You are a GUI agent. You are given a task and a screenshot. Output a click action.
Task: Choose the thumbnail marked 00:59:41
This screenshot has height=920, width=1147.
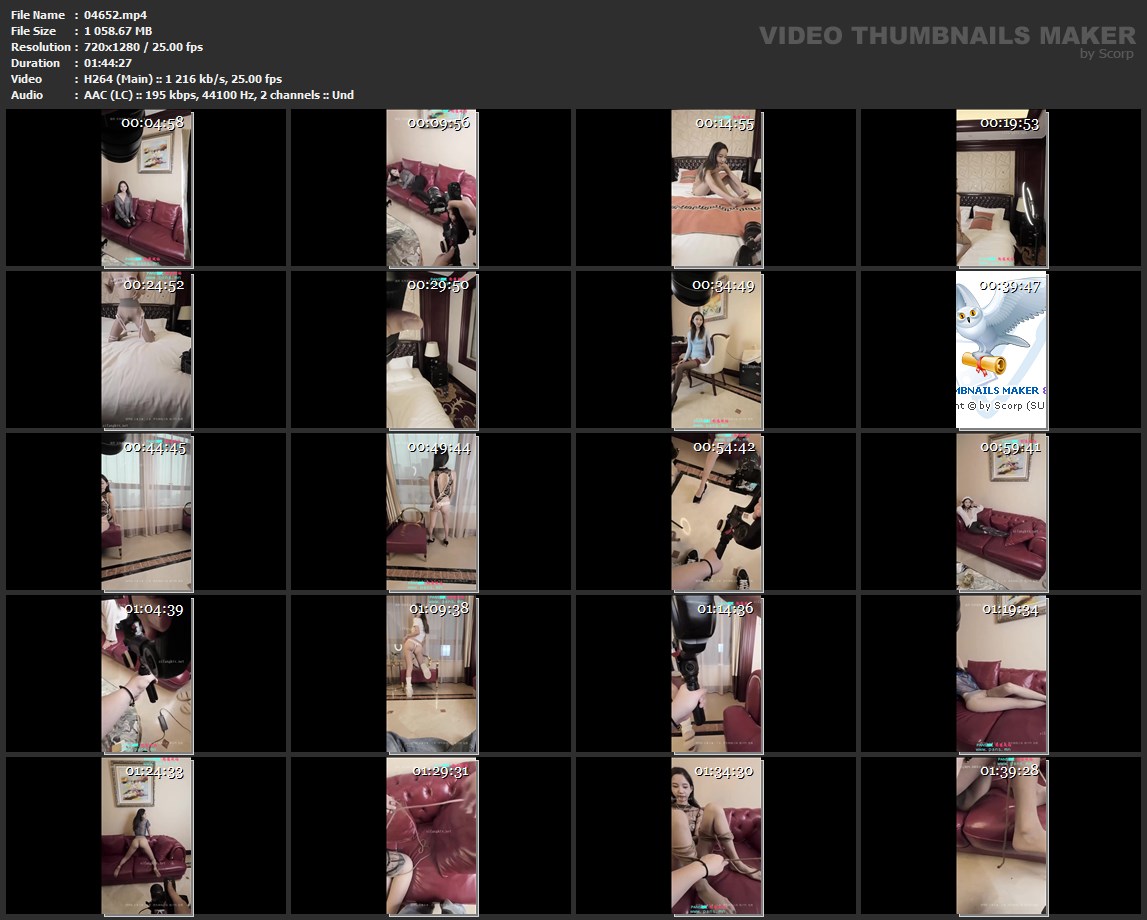[x=1001, y=512]
